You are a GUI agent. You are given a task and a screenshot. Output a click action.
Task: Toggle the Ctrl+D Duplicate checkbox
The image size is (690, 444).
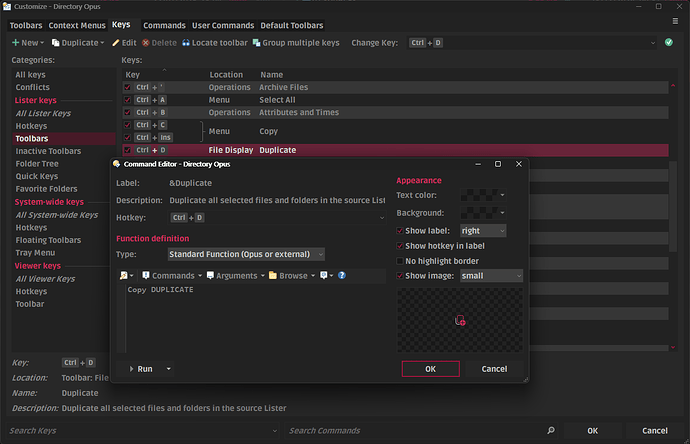click(128, 150)
